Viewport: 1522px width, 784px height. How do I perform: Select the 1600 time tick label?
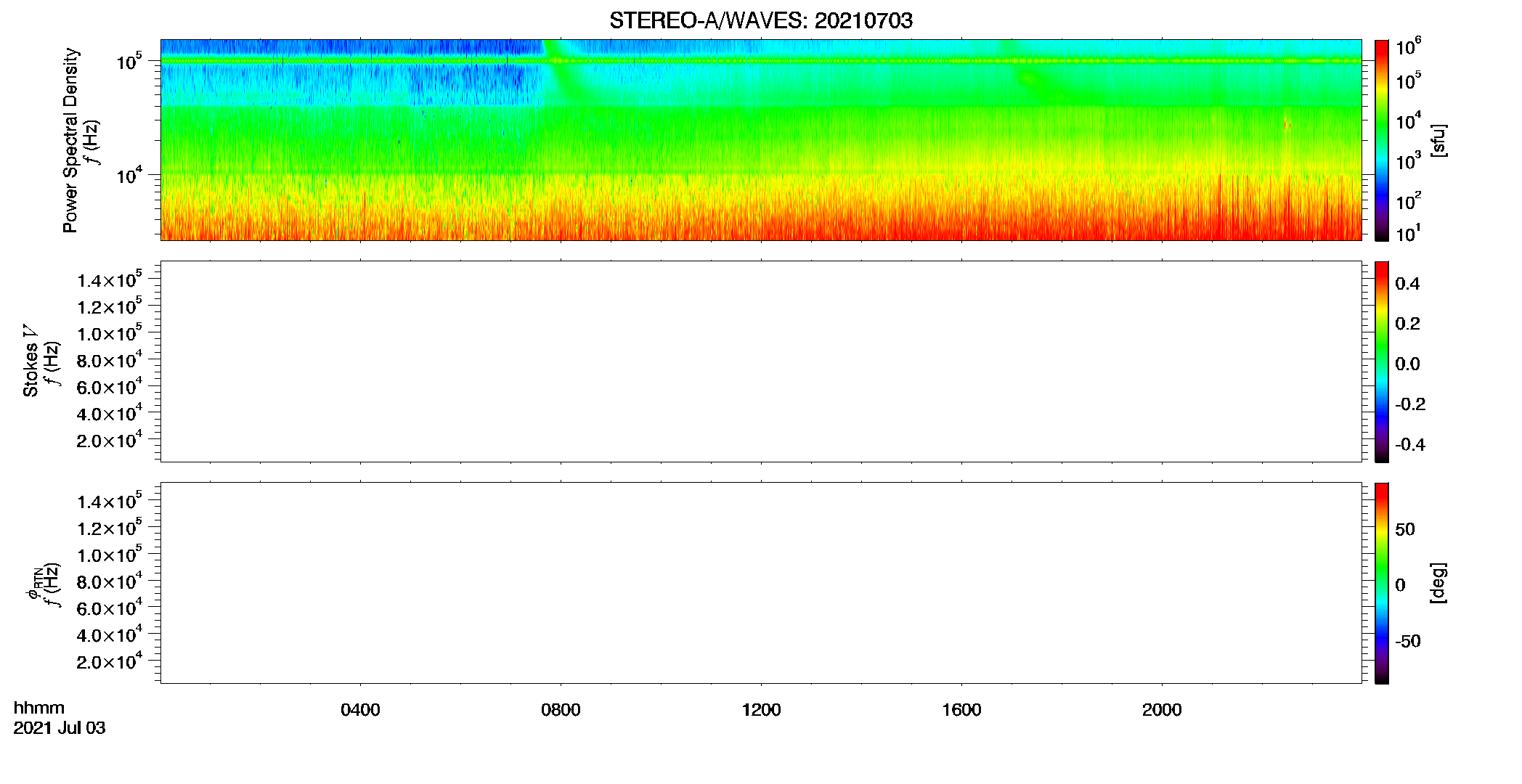[961, 710]
